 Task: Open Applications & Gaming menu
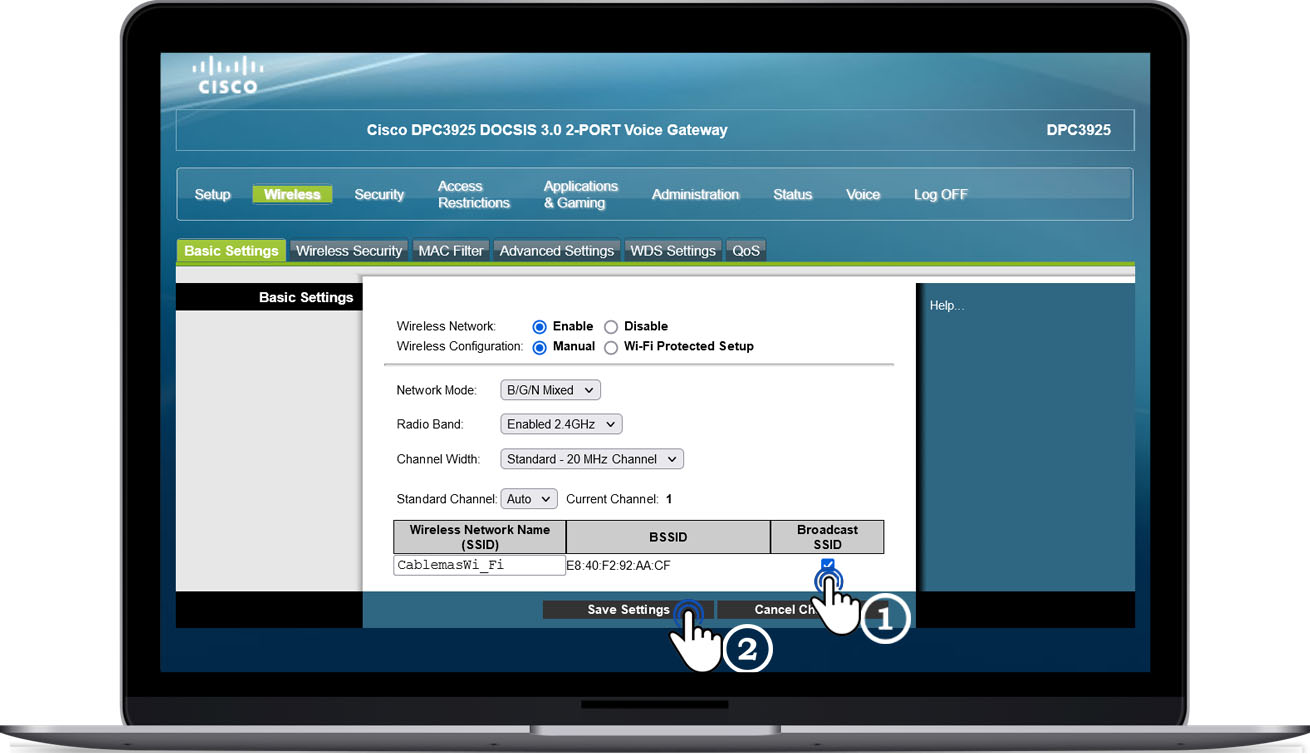pyautogui.click(x=581, y=194)
